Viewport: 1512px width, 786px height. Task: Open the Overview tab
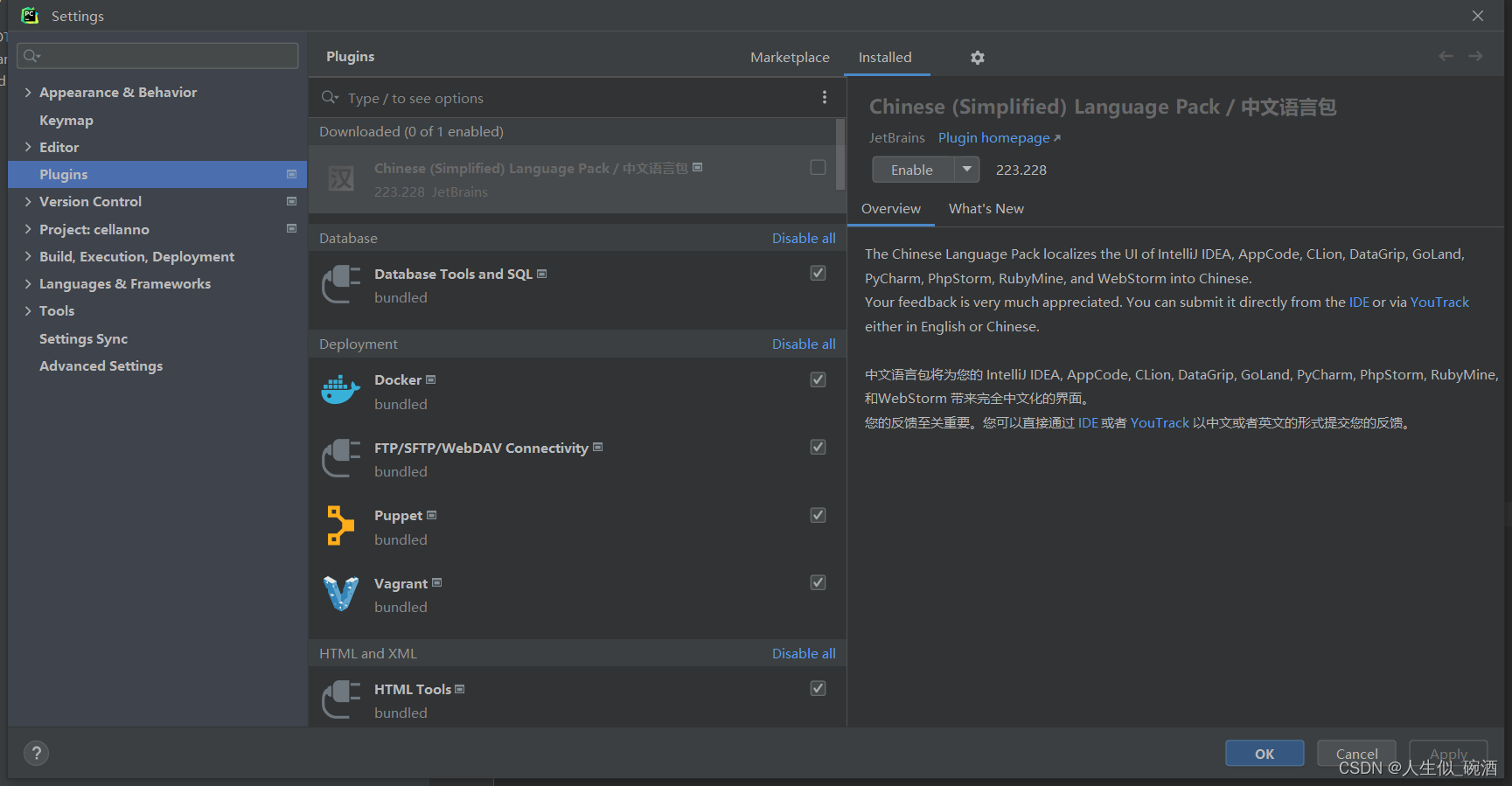tap(891, 208)
